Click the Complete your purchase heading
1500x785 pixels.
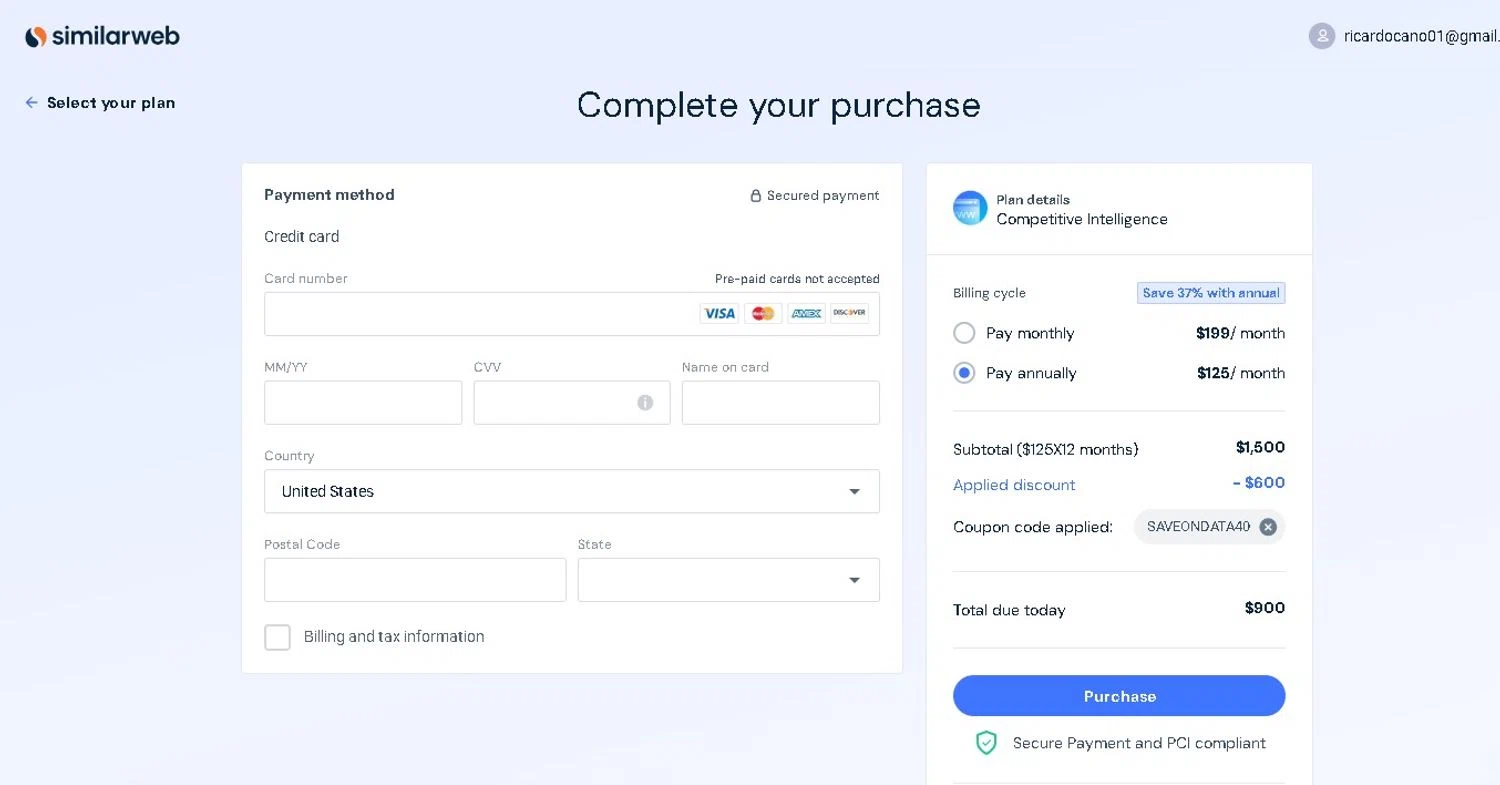tap(779, 105)
